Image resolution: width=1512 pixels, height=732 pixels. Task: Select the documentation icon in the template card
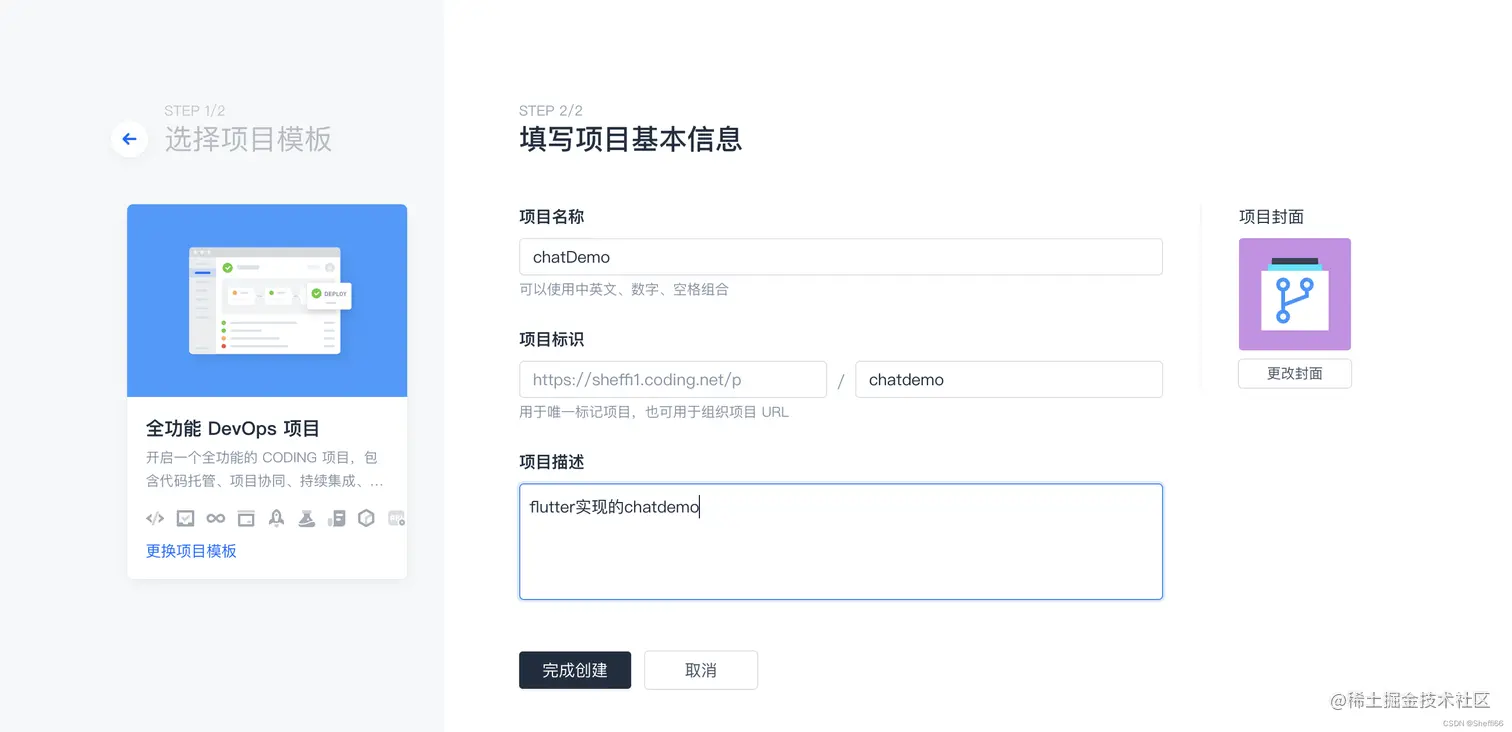click(x=337, y=518)
